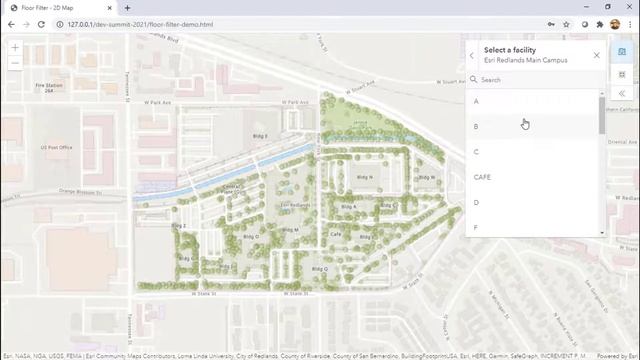
Task: Click the Esri Redlands Main Campus subtitle
Action: tap(526, 60)
